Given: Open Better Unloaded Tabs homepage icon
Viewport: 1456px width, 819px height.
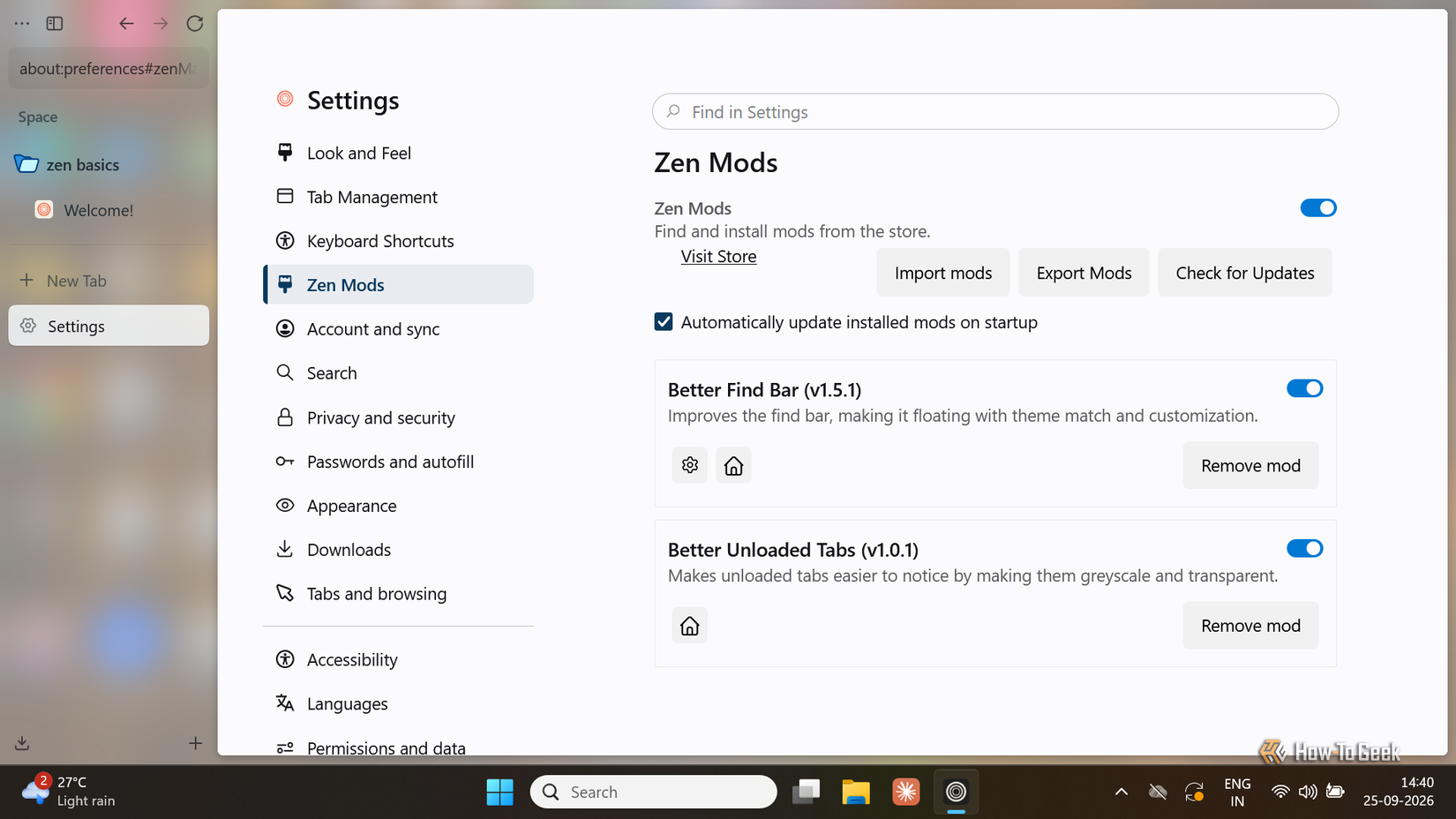Looking at the screenshot, I should tap(690, 626).
